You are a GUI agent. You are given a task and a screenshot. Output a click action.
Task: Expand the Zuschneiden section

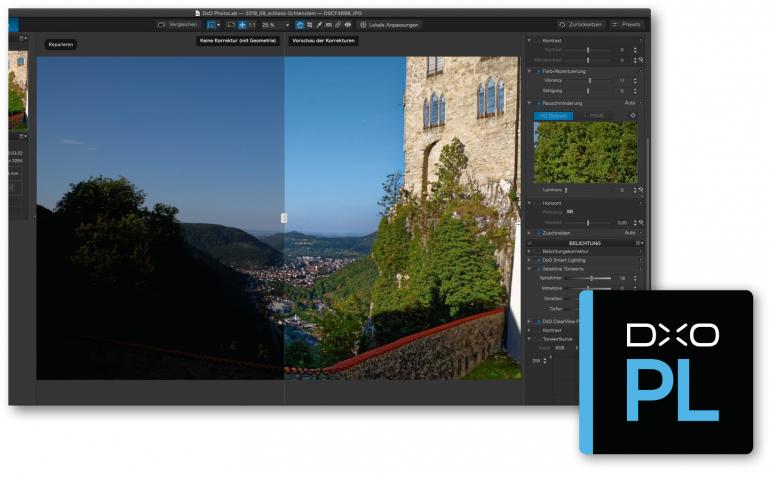tap(529, 233)
